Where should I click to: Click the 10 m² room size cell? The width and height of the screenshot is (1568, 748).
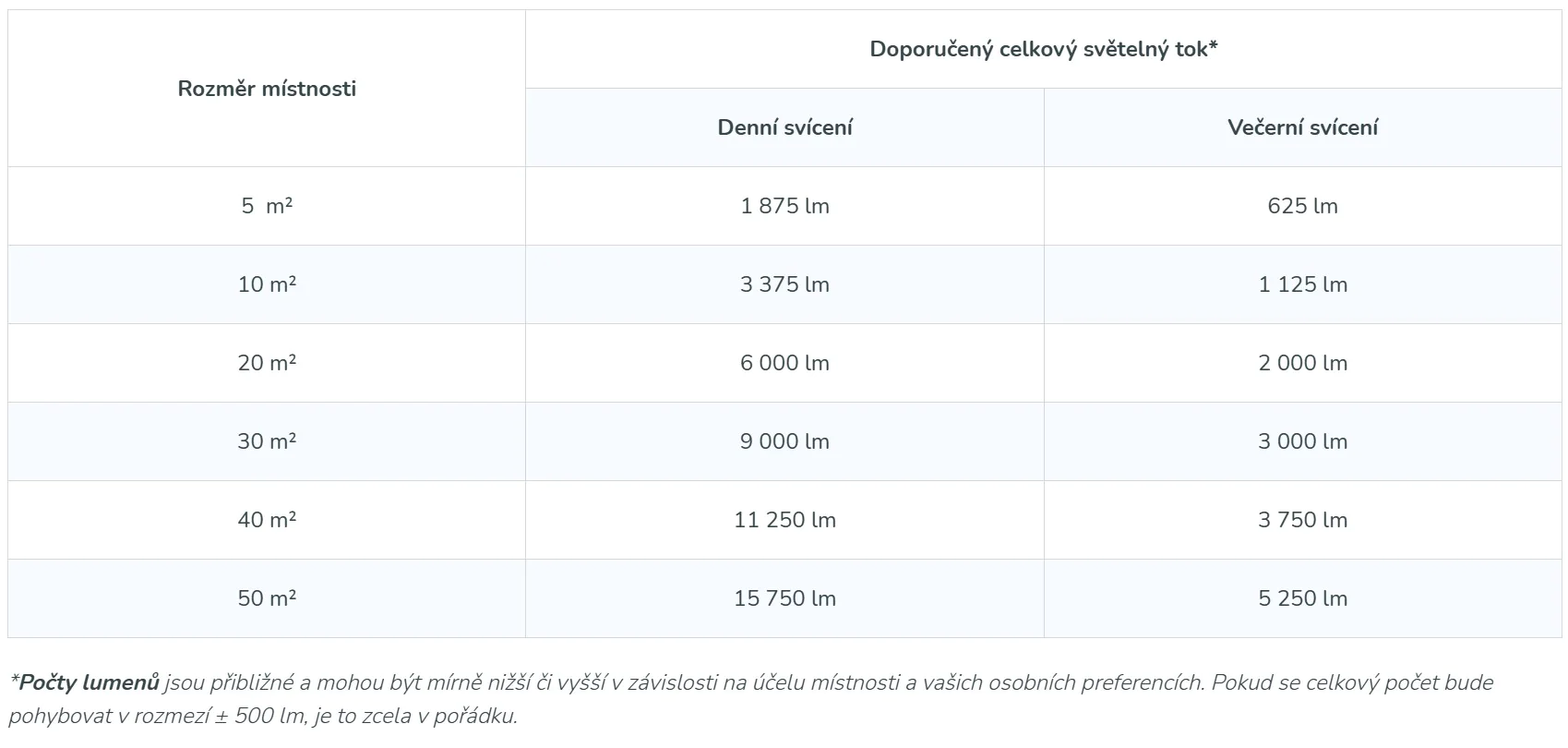pyautogui.click(x=267, y=284)
